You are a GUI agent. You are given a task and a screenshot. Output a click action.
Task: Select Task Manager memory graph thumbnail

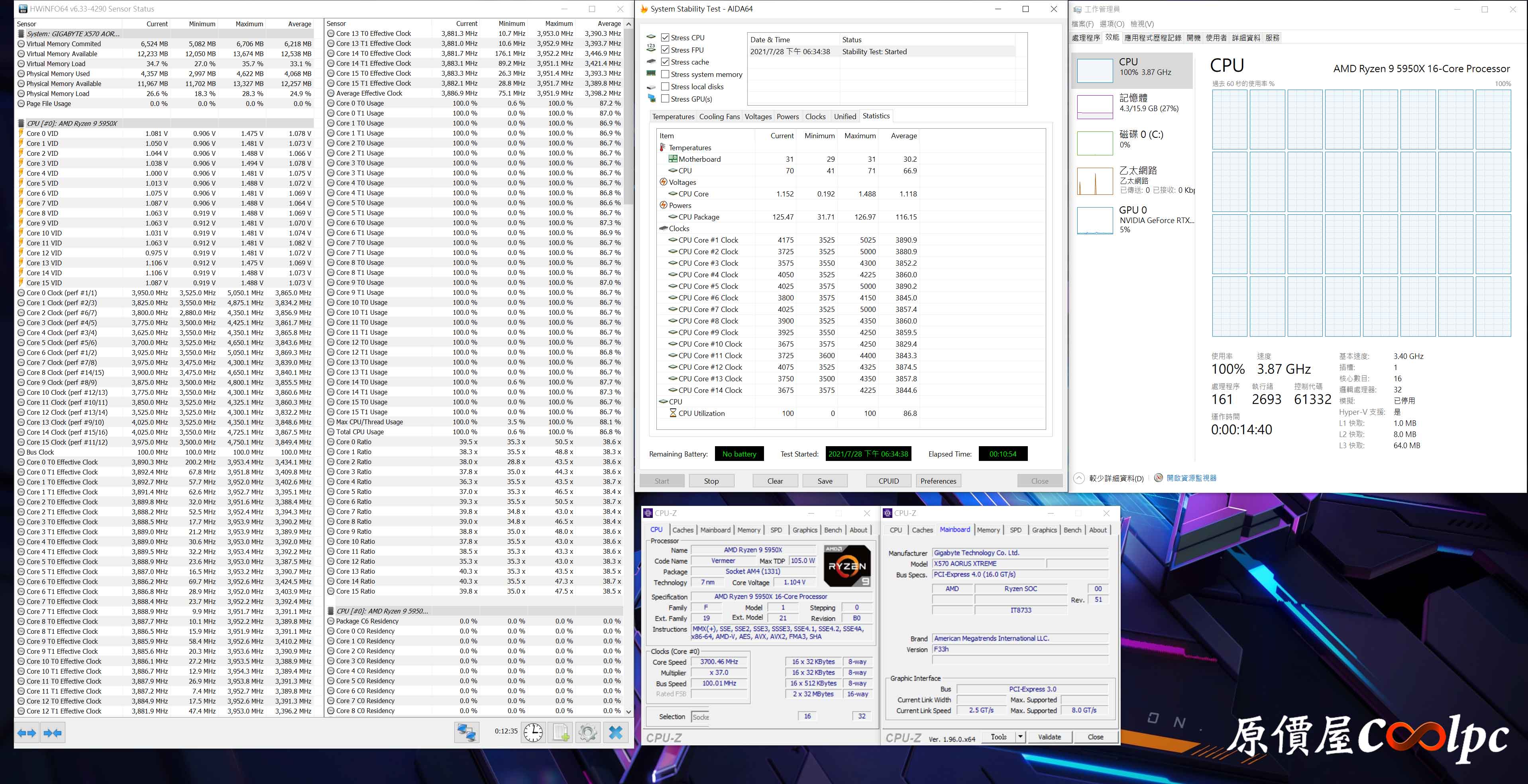[x=1094, y=107]
